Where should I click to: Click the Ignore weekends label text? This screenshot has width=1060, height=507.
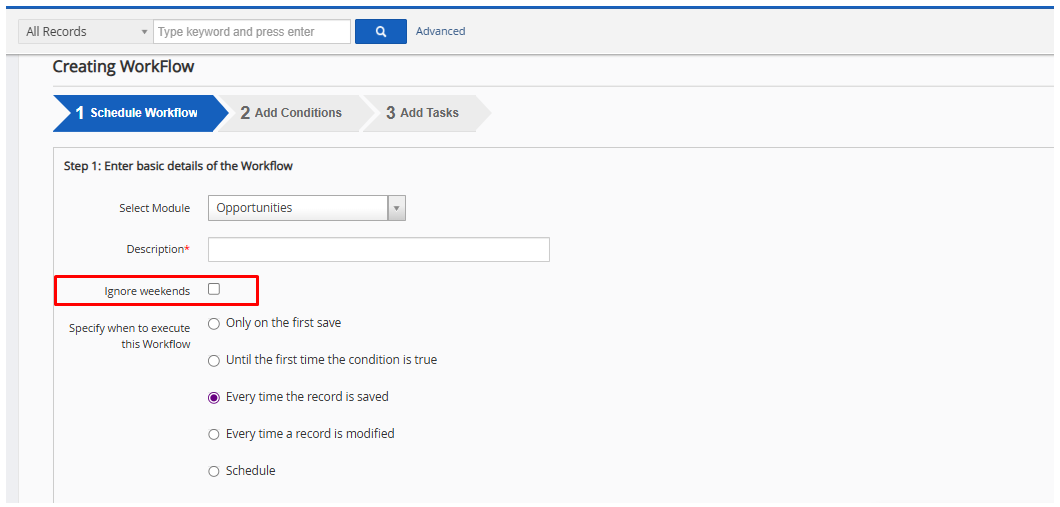click(147, 291)
